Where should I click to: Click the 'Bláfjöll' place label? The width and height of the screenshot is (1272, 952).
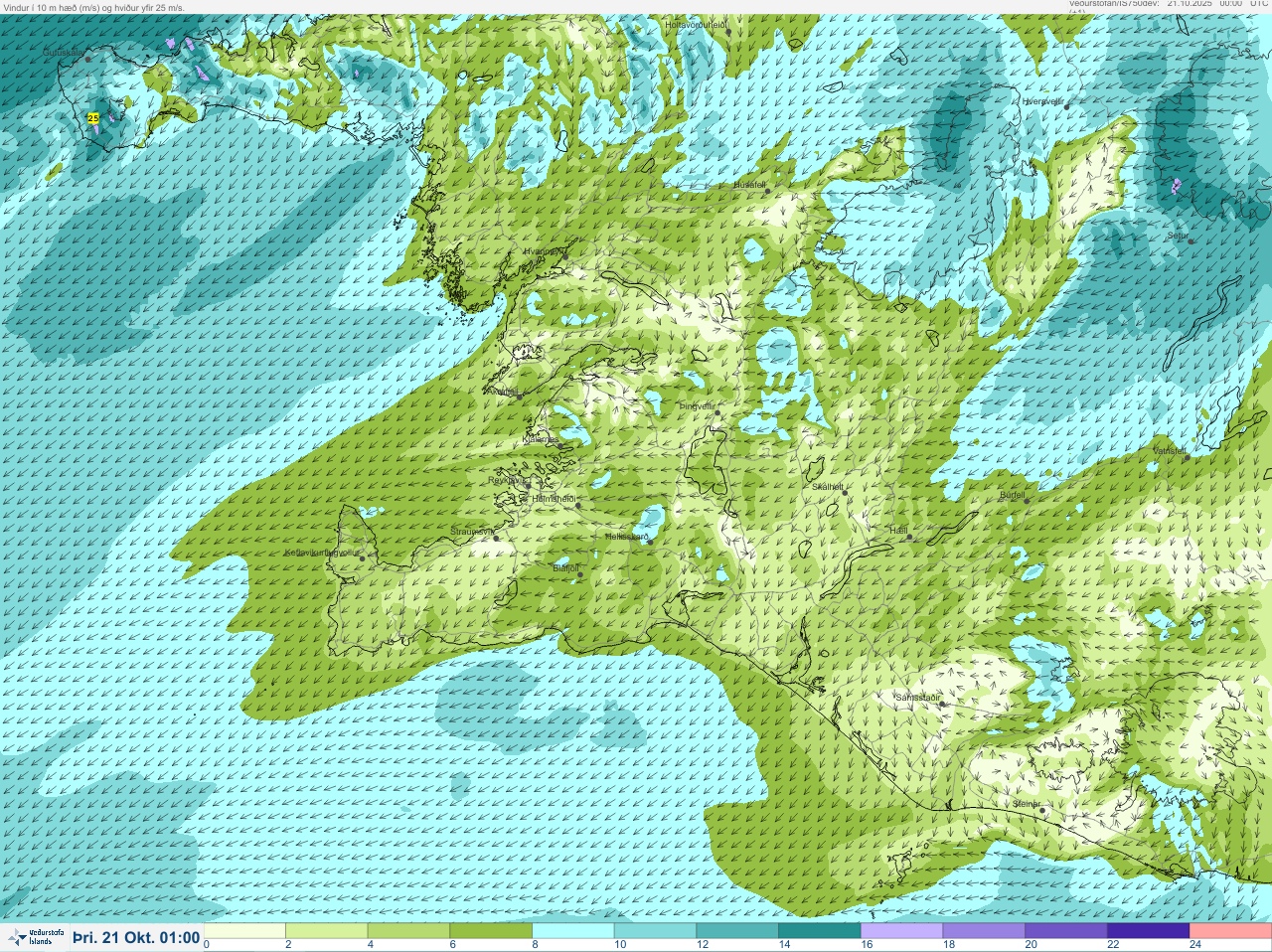coord(565,568)
